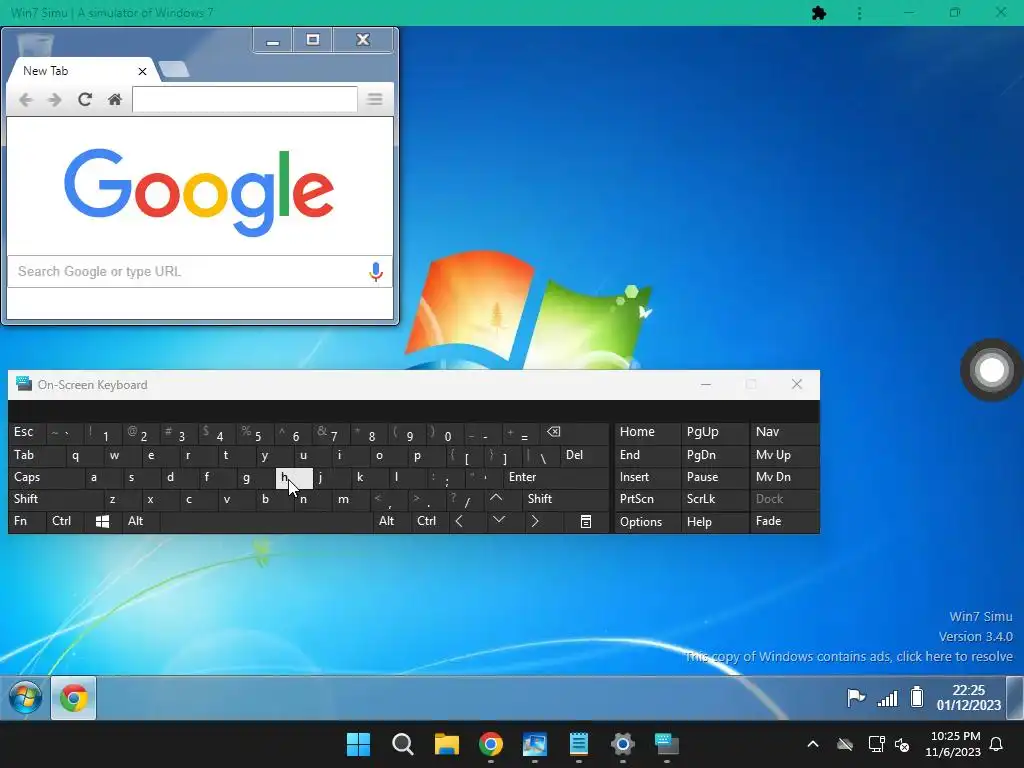Viewport: 1024px width, 768px height.
Task: Click the Options key
Action: pos(648,522)
